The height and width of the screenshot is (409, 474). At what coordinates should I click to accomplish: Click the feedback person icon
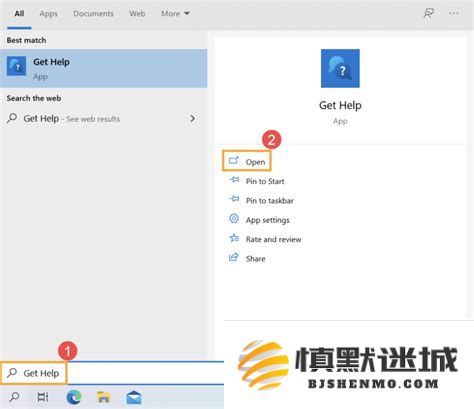(x=428, y=14)
